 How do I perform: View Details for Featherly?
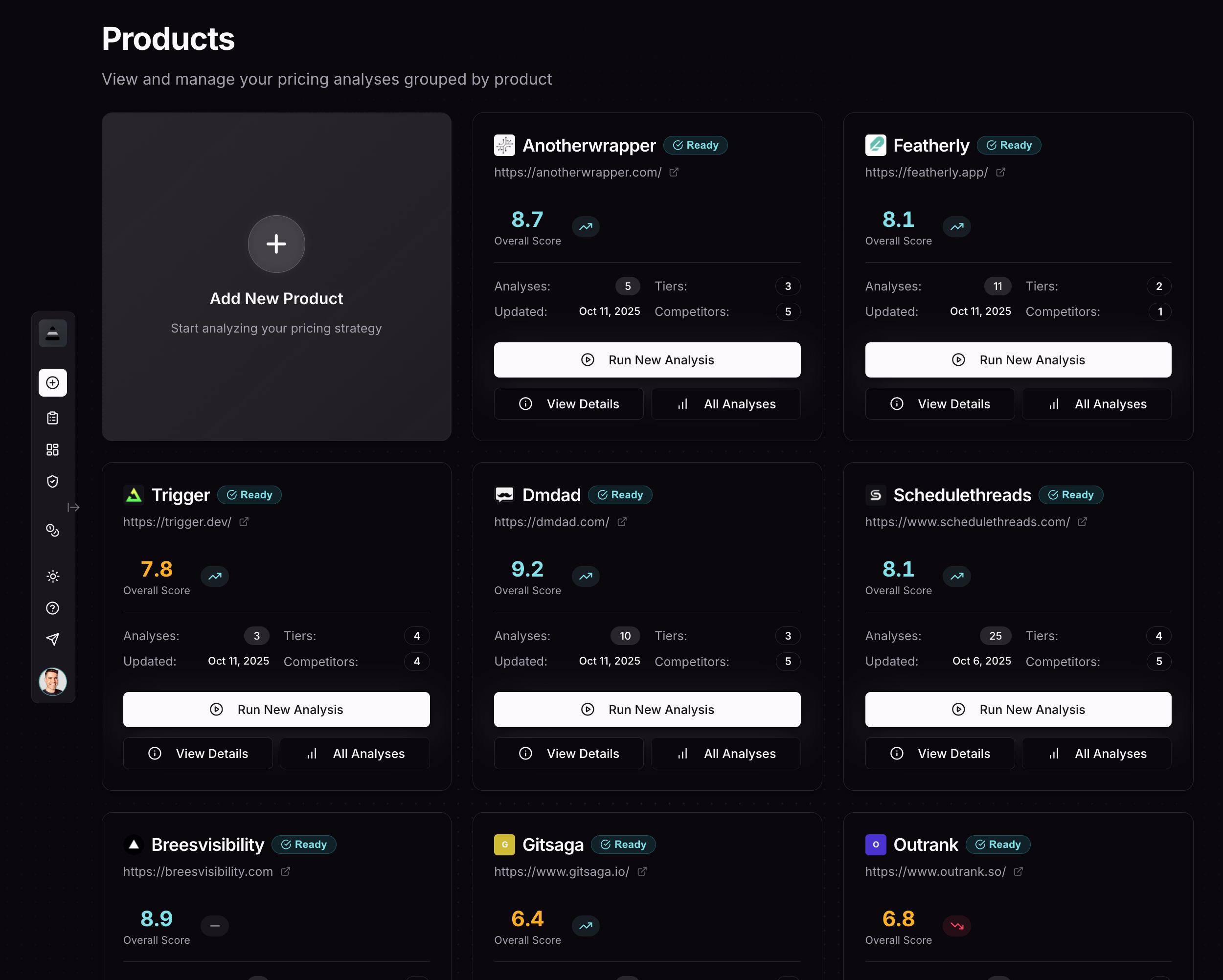[939, 404]
